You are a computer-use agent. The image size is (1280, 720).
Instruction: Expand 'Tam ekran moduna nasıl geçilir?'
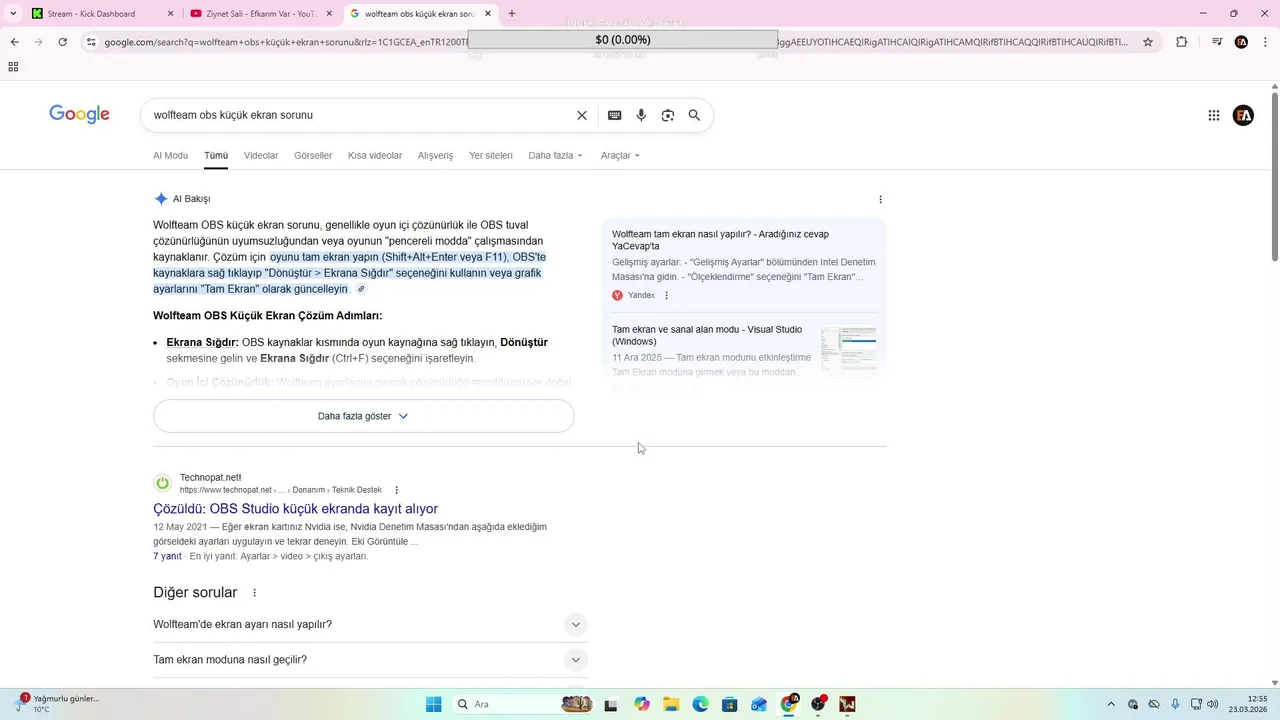tap(370, 660)
